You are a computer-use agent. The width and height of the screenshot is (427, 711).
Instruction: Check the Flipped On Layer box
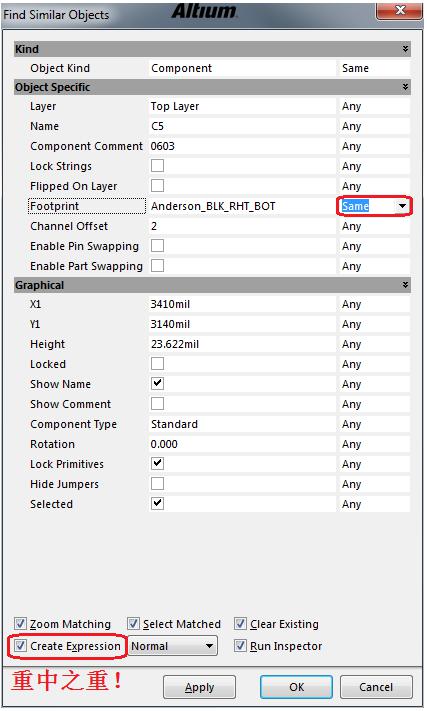tap(157, 185)
